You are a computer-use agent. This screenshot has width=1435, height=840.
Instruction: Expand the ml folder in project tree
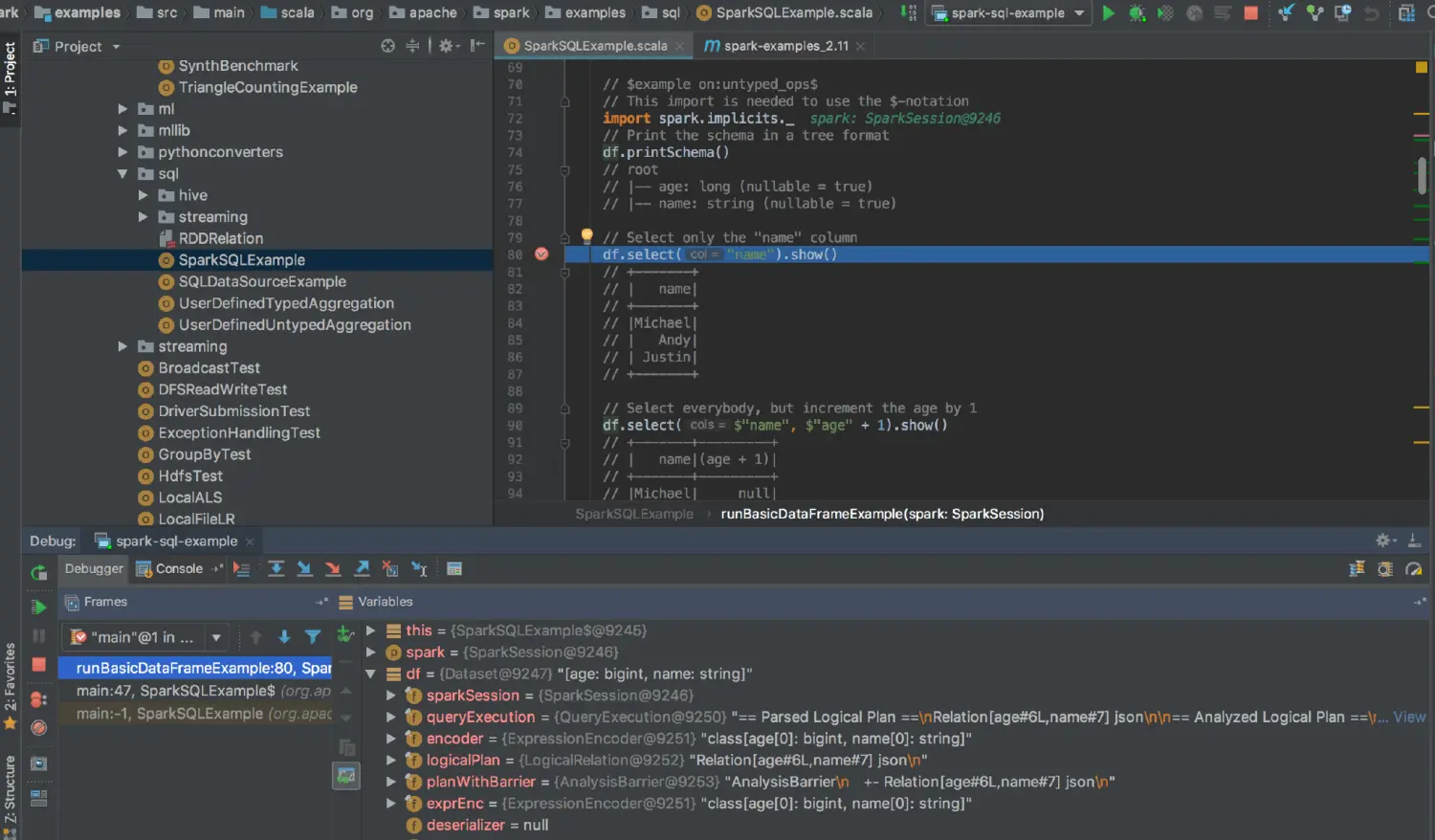[122, 109]
